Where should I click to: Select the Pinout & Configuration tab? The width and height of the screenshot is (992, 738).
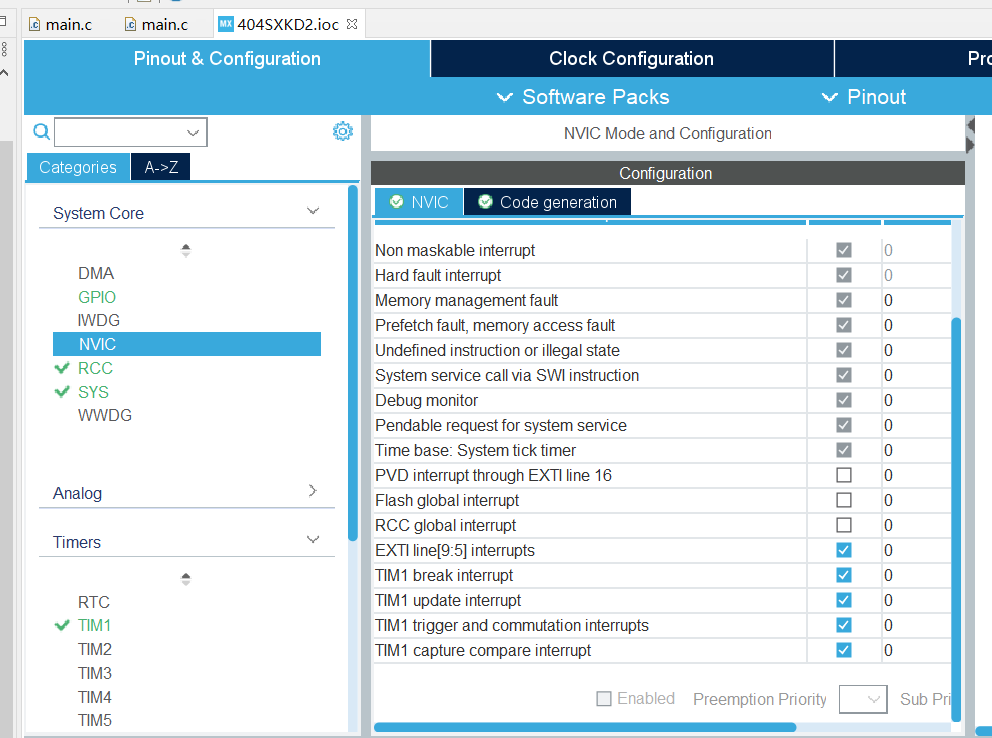227,59
